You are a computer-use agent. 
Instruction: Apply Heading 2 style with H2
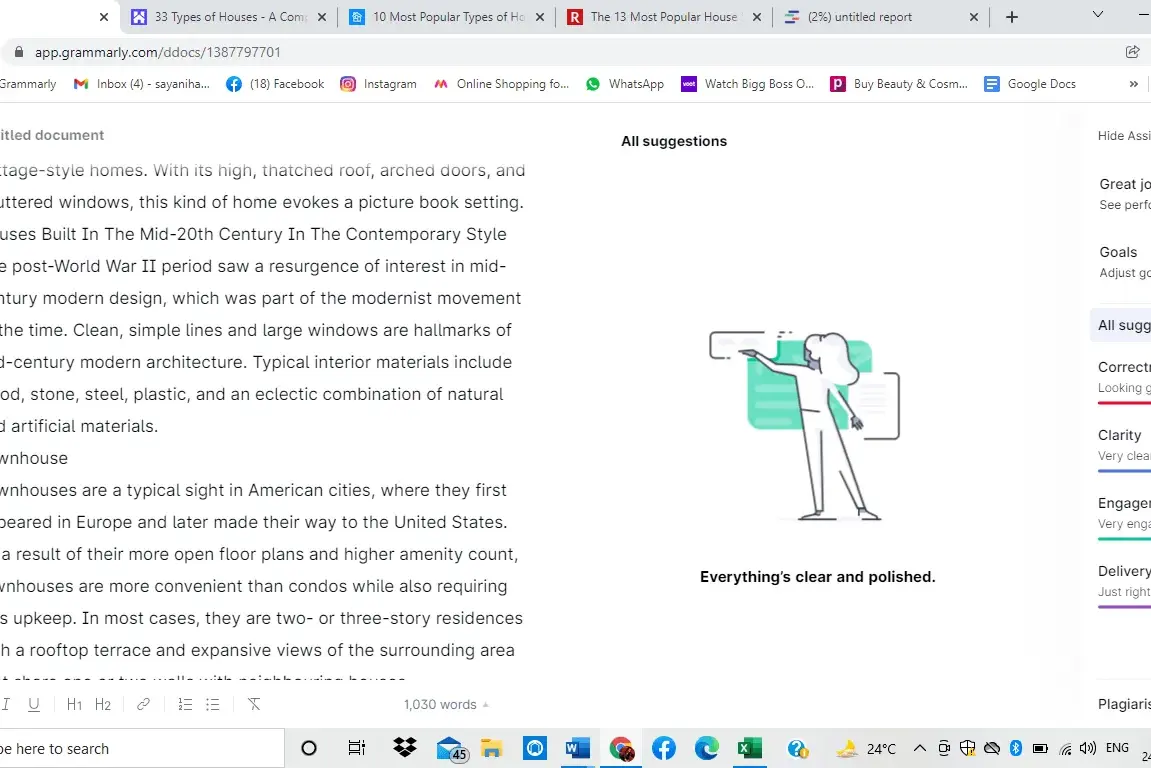103,704
